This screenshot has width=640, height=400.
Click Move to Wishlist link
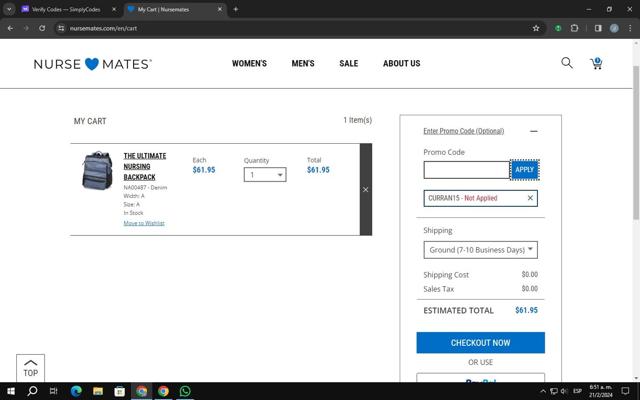[x=144, y=223]
